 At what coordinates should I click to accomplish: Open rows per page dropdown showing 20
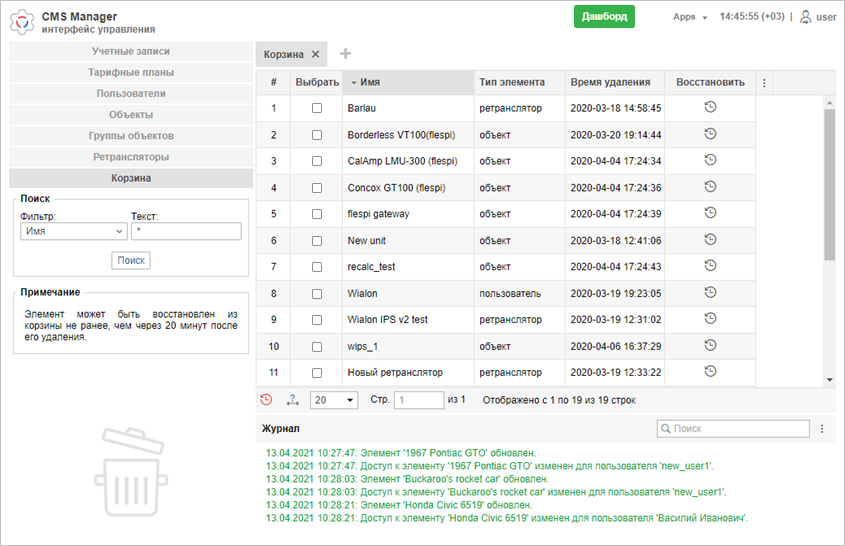click(x=334, y=400)
